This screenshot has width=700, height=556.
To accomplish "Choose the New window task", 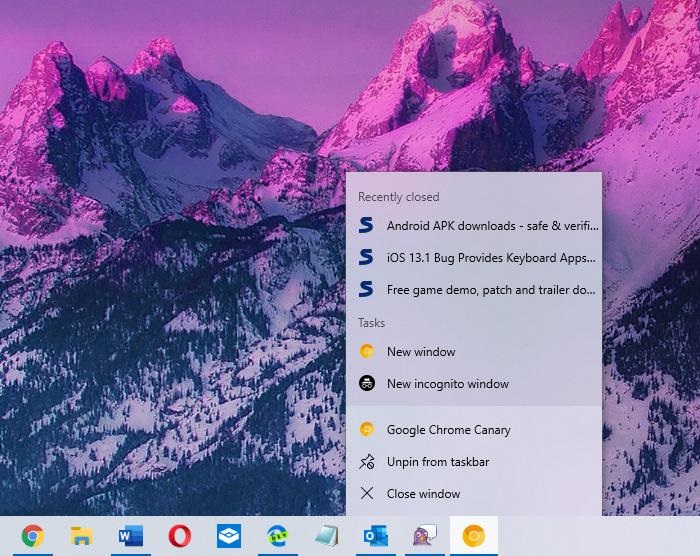I will [x=474, y=351].
